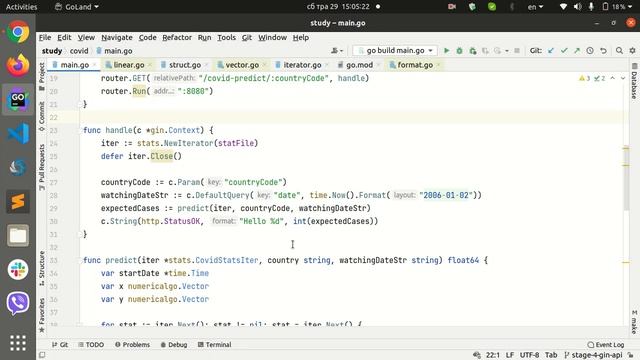
Task: Open the Git menu
Action: (x=247, y=38)
